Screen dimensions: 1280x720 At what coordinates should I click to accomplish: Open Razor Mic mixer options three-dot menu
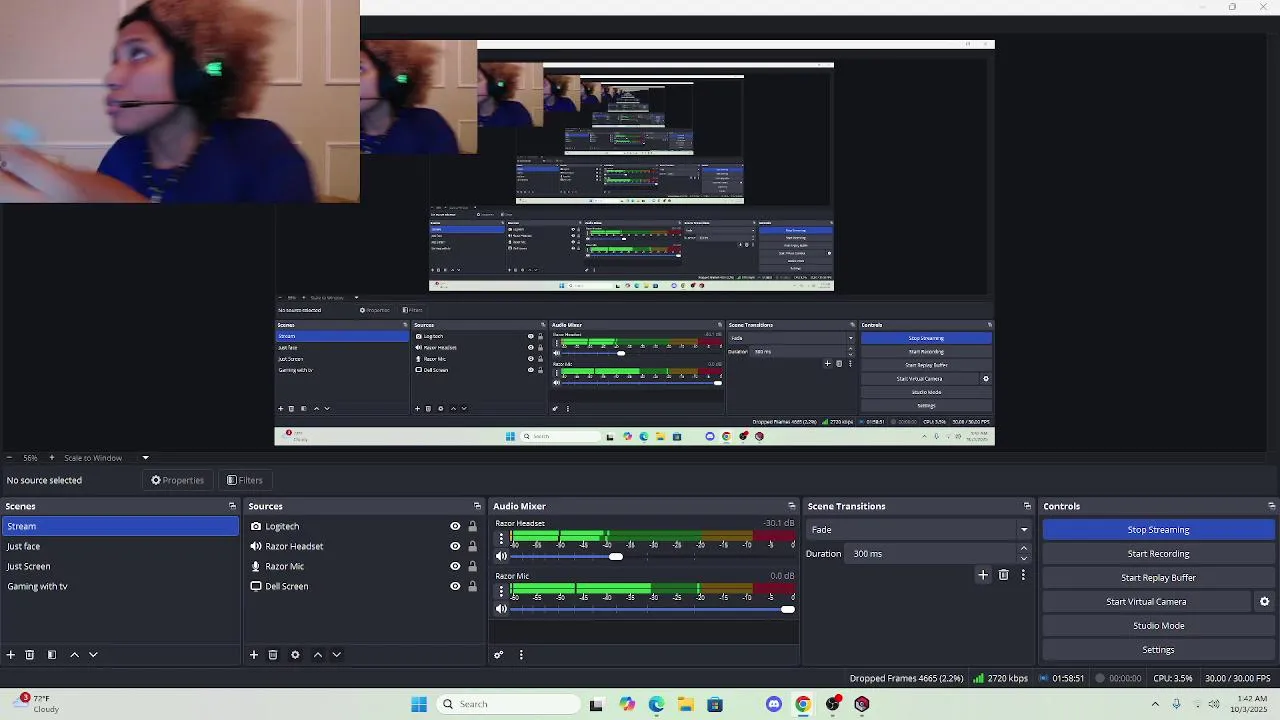[502, 591]
